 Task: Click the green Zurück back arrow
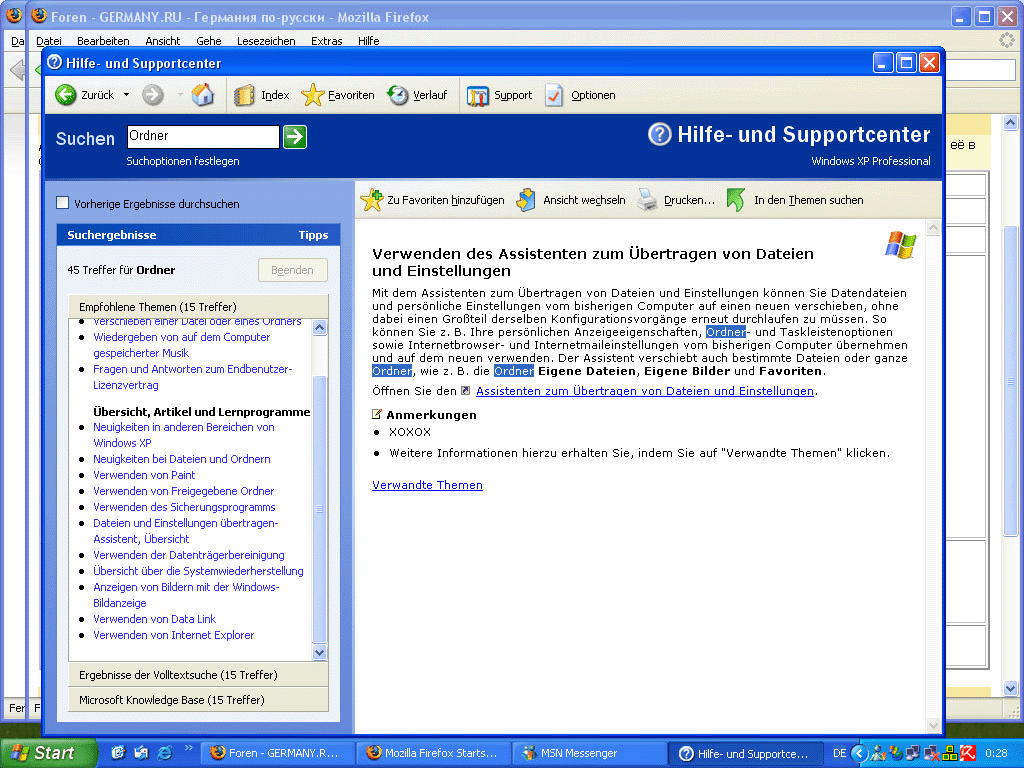coord(66,95)
